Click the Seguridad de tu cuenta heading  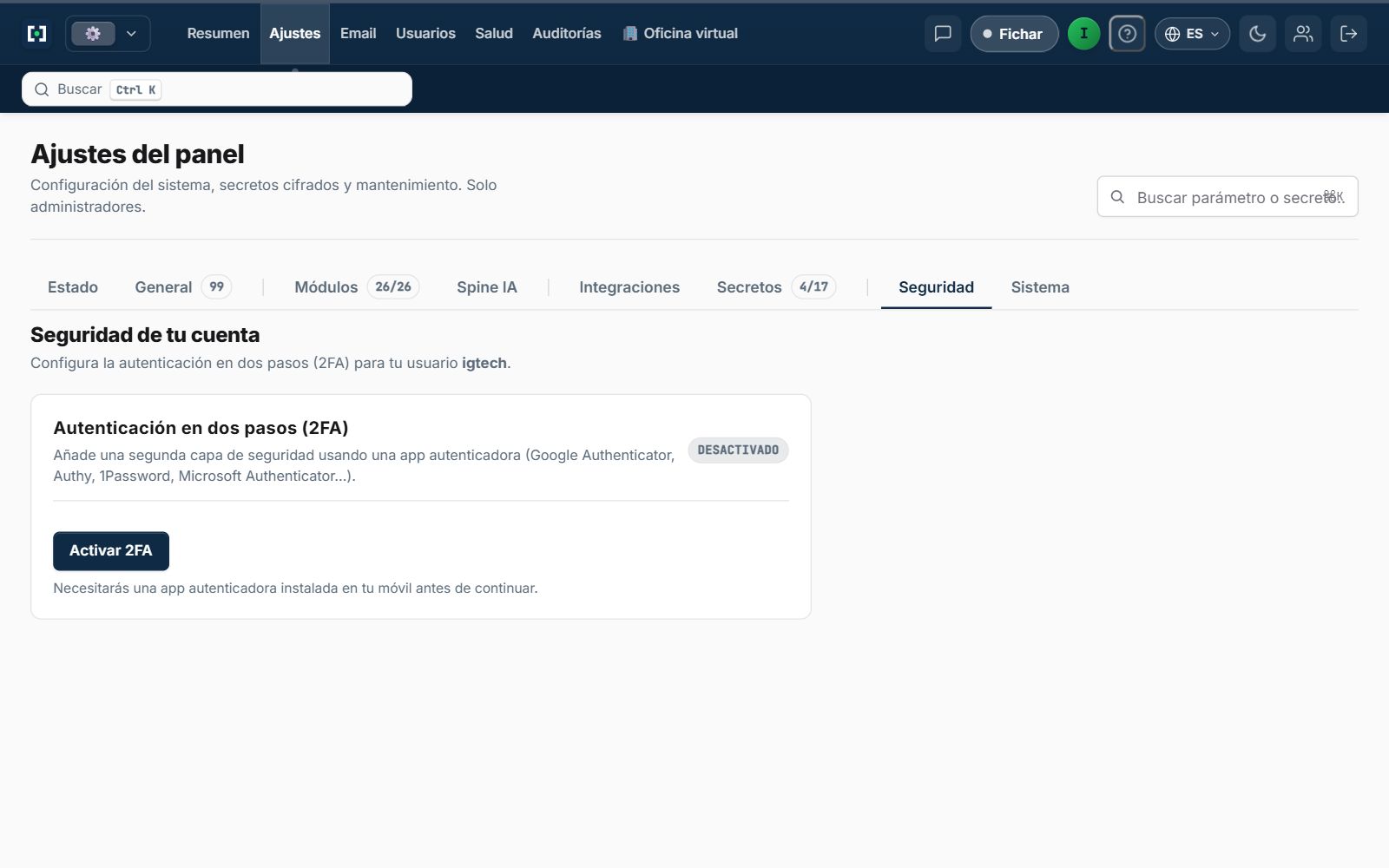(x=145, y=335)
